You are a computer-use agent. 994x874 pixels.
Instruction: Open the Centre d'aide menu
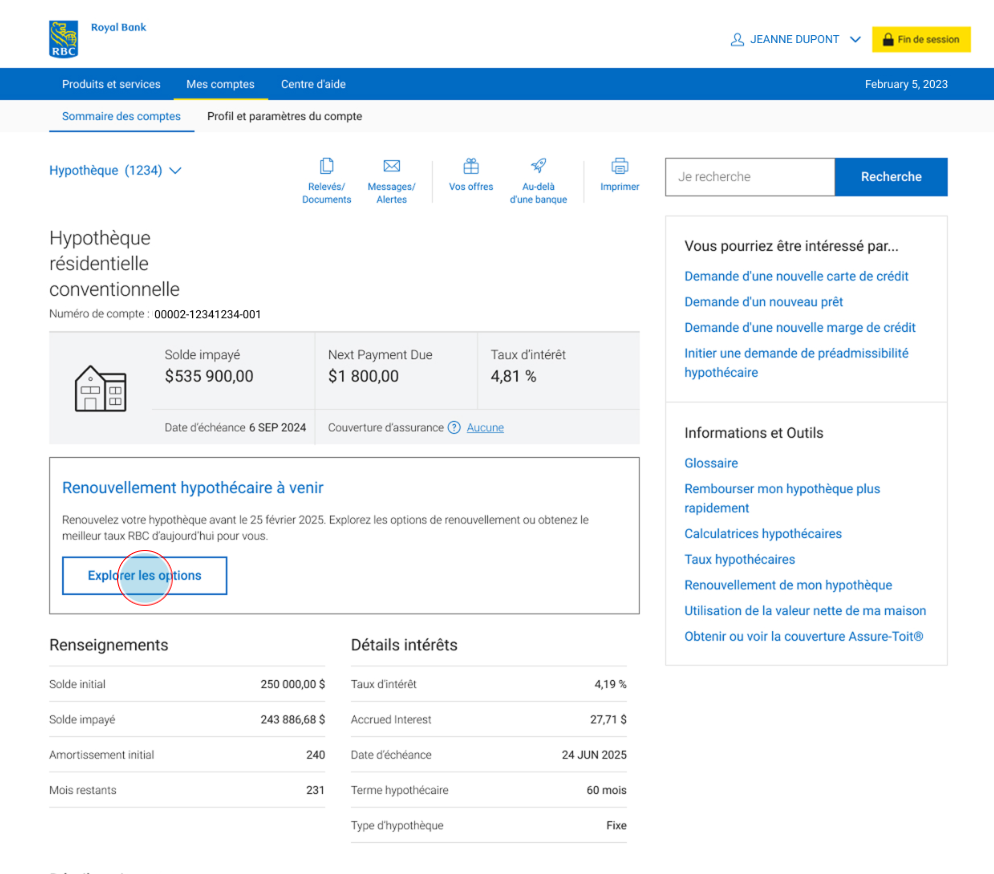pos(313,84)
